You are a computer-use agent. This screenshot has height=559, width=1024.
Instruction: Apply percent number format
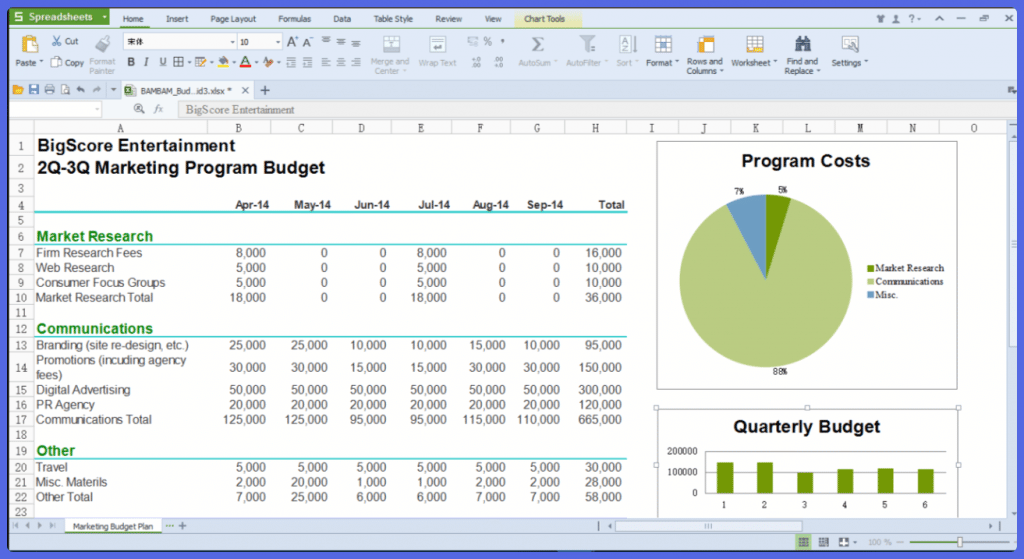pyautogui.click(x=488, y=41)
